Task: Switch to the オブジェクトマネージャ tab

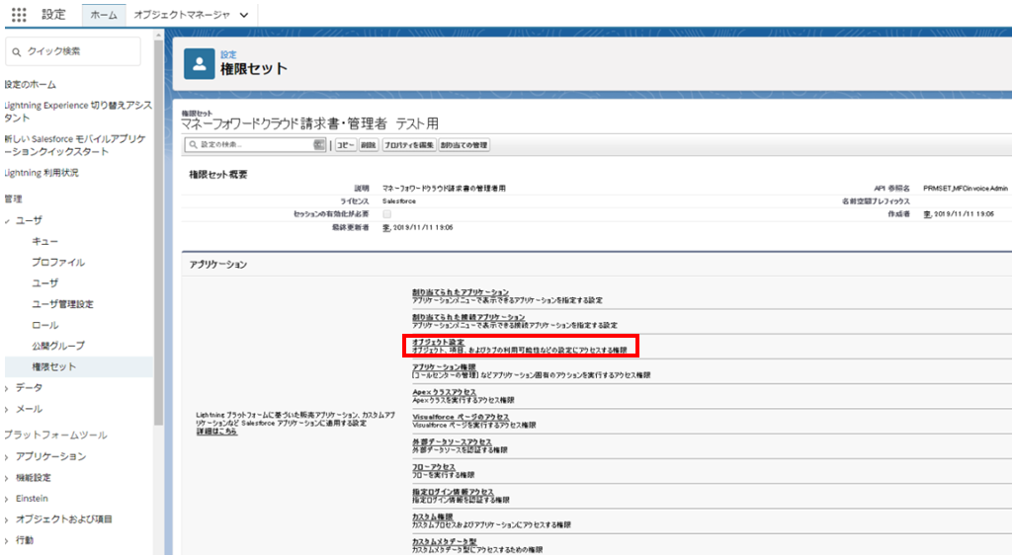Action: 181,15
